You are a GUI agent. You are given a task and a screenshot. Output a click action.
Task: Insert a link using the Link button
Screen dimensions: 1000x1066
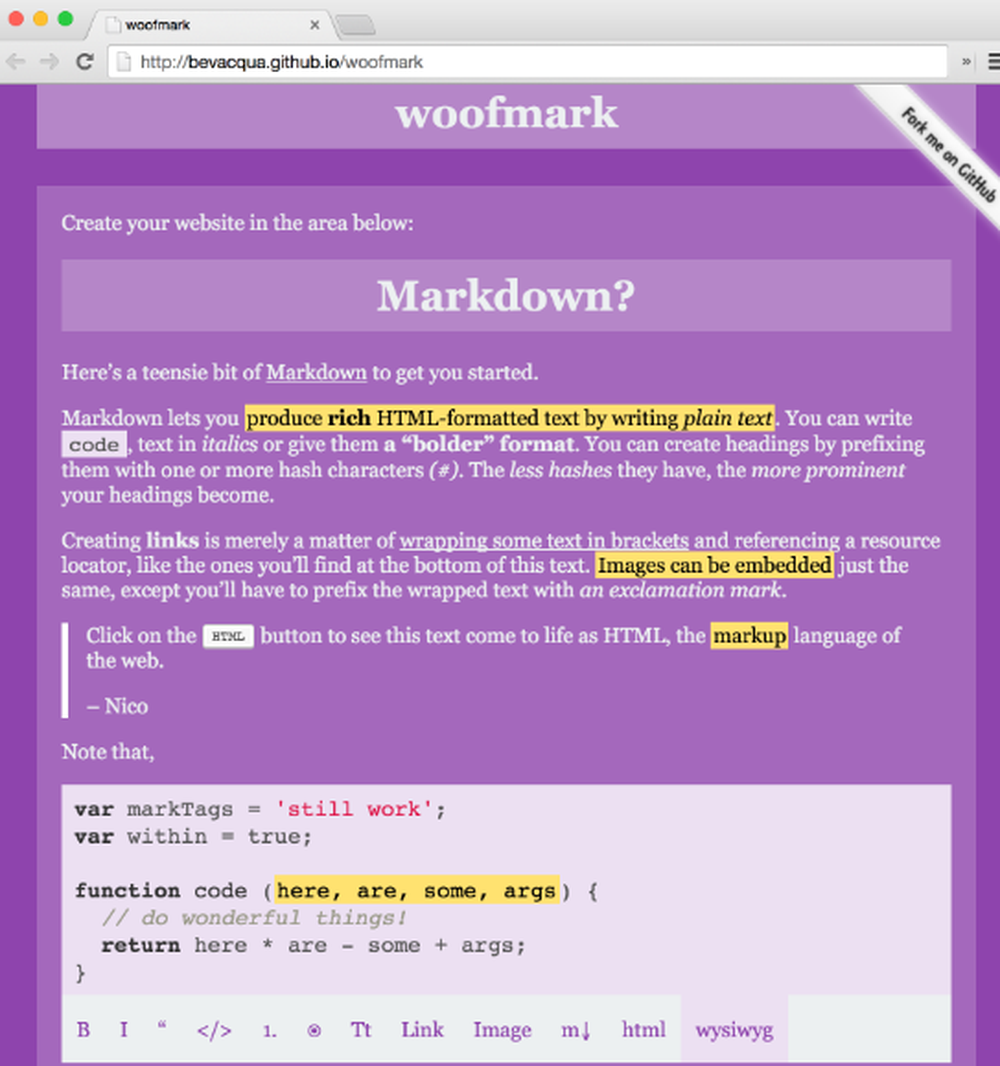[422, 1029]
